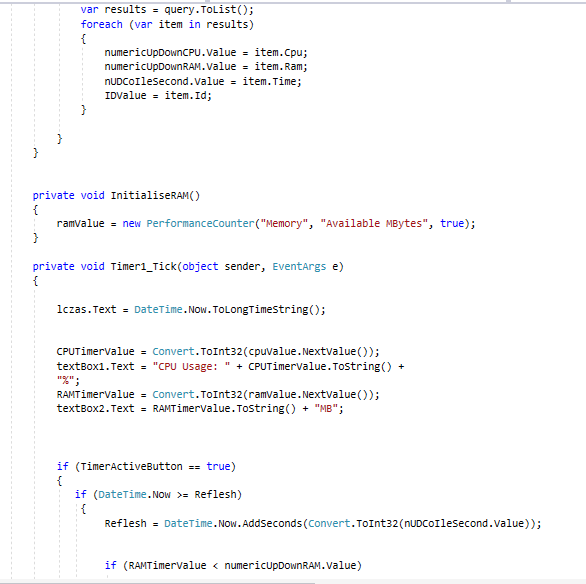This screenshot has width=586, height=584.
Task: Click the EventArgs parameter type
Action: point(299,266)
